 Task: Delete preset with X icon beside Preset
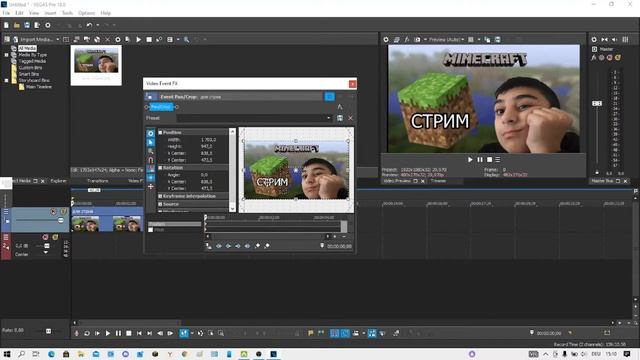click(x=350, y=118)
